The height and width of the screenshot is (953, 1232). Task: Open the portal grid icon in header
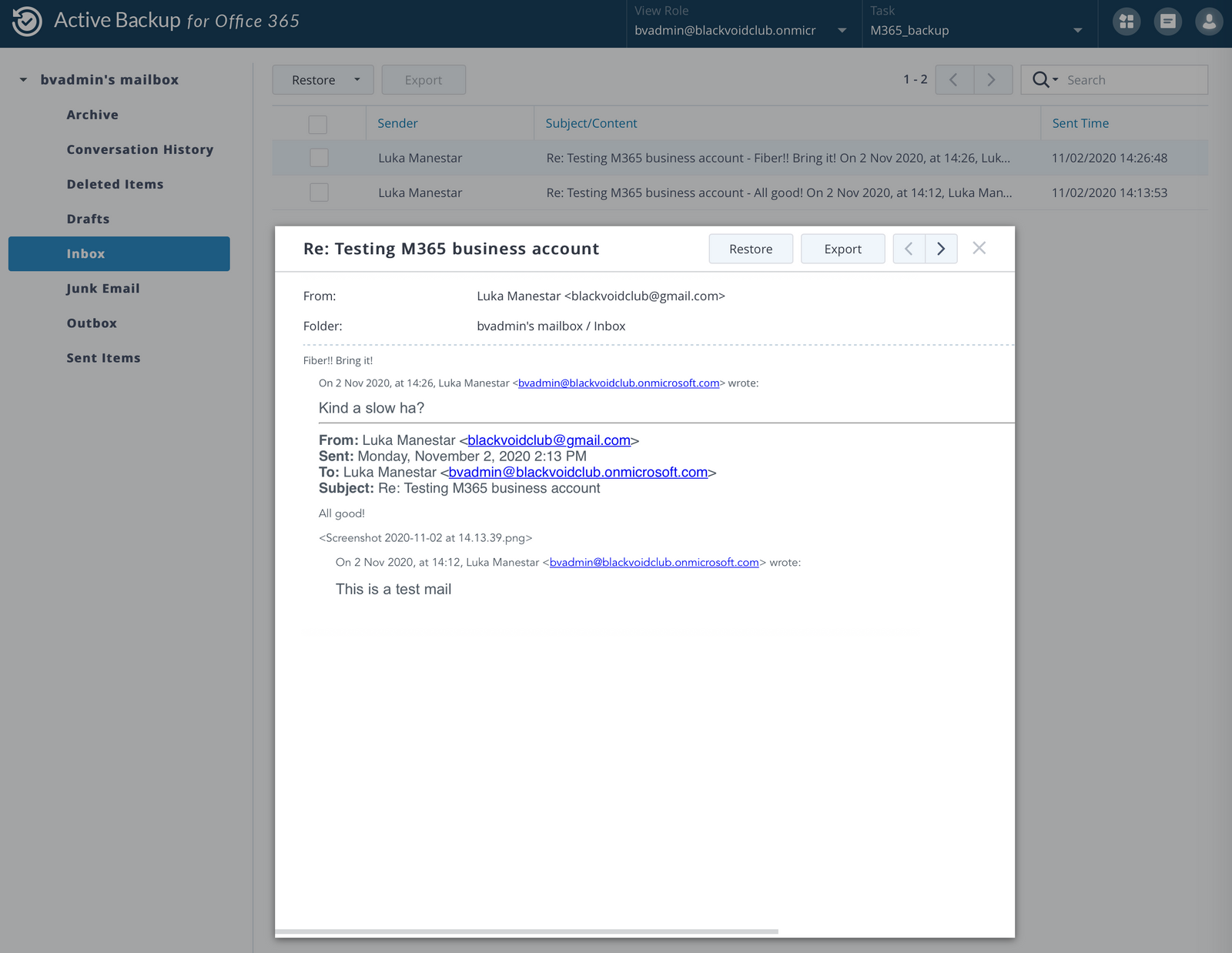click(x=1127, y=22)
